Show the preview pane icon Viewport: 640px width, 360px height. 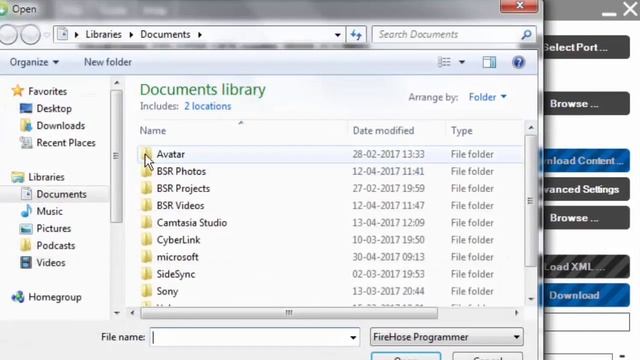[x=489, y=62]
